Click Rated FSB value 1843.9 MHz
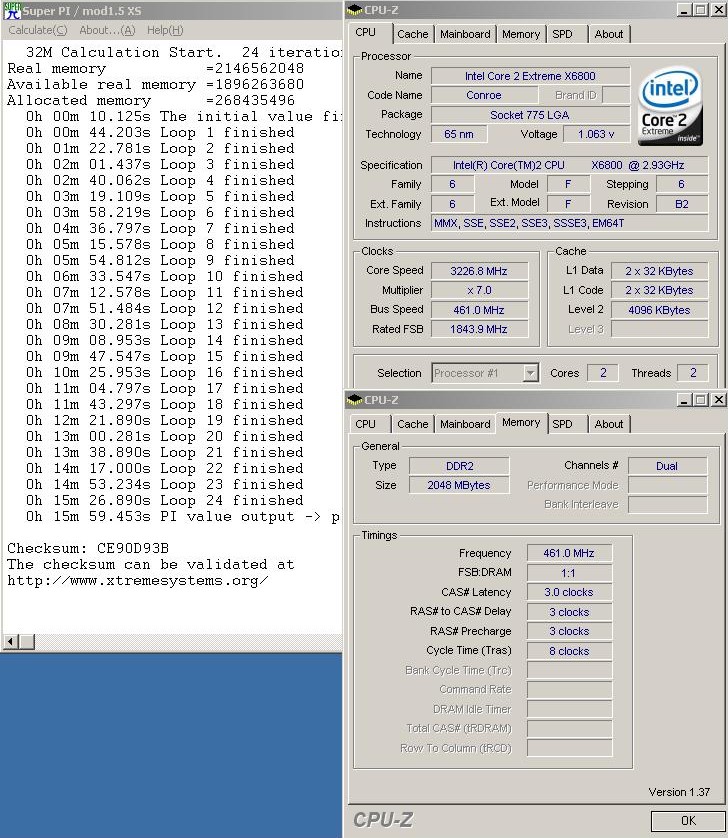This screenshot has width=728, height=838. click(479, 329)
